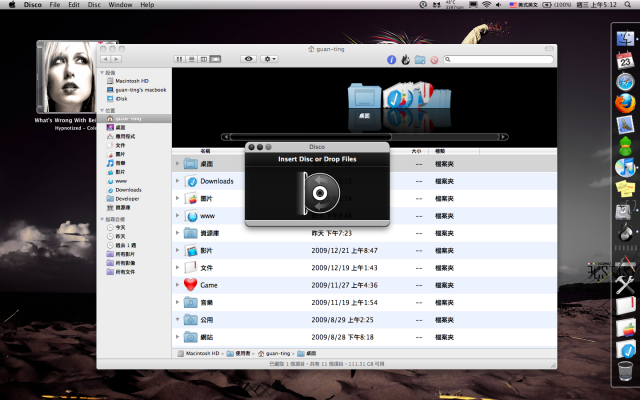This screenshot has width=640, height=400.
Task: Open the Disco application menu
Action: point(33,5)
